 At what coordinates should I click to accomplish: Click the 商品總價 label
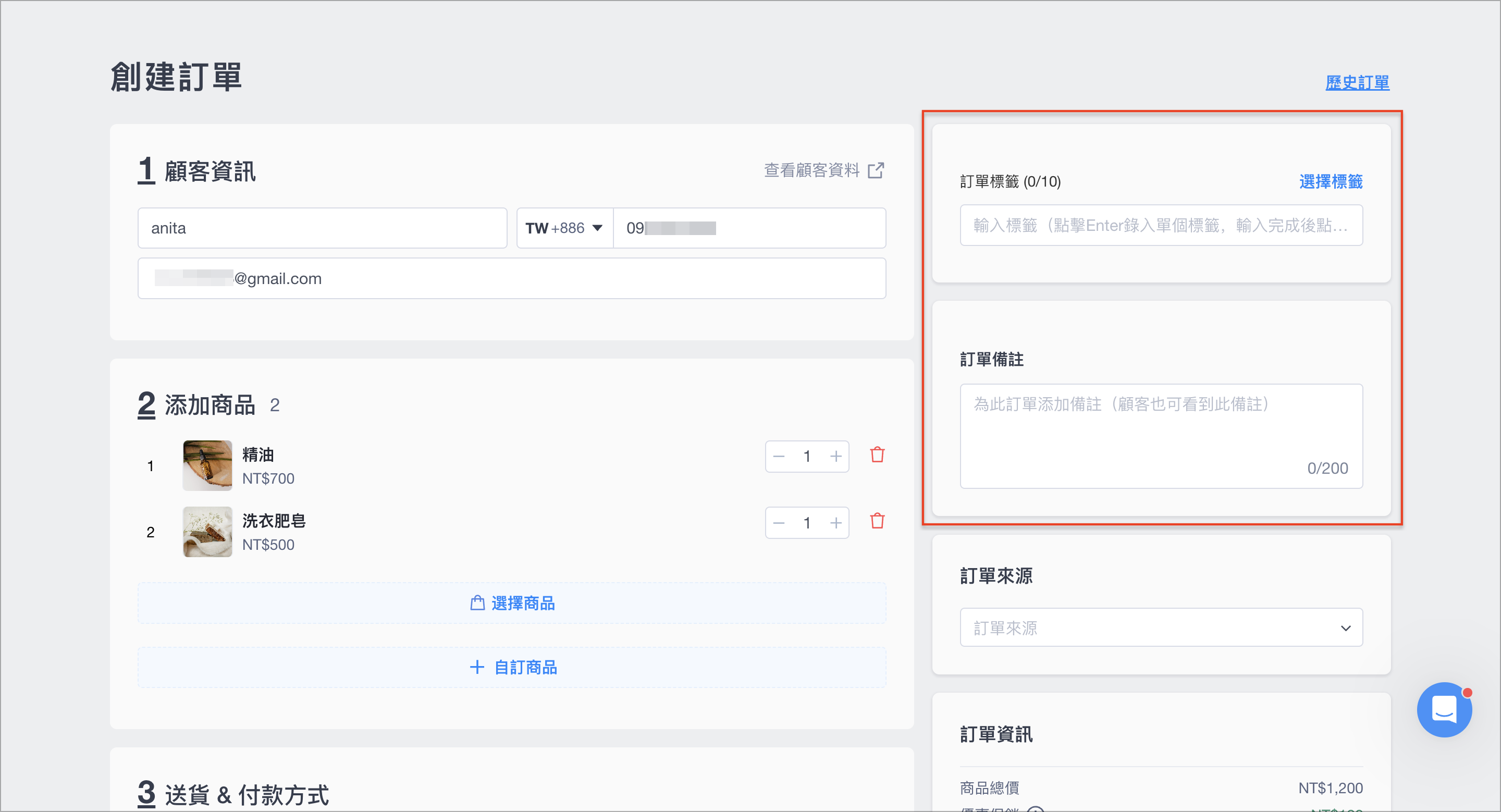pyautogui.click(x=989, y=788)
